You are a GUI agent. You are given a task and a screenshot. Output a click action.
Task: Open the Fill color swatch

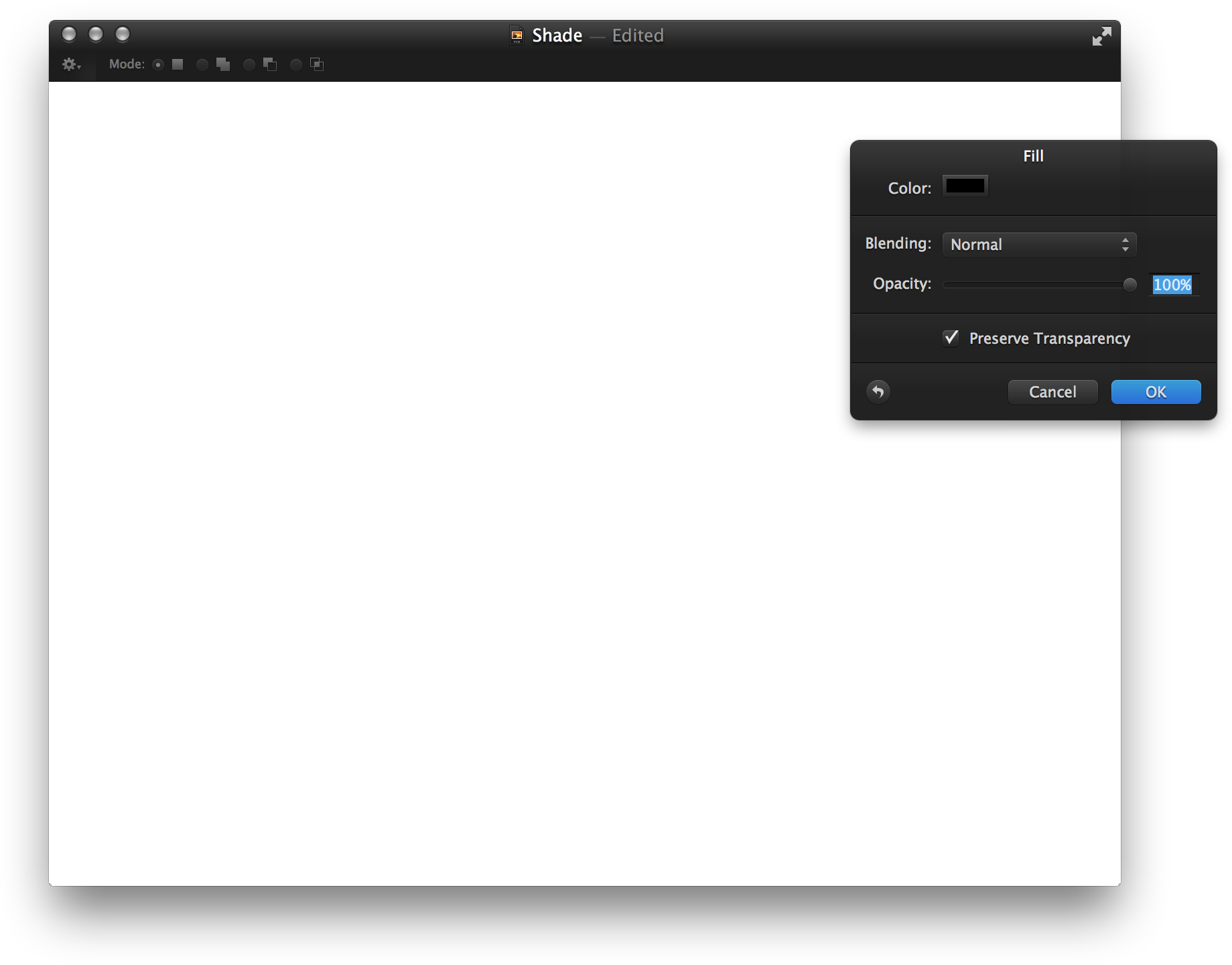[x=965, y=186]
